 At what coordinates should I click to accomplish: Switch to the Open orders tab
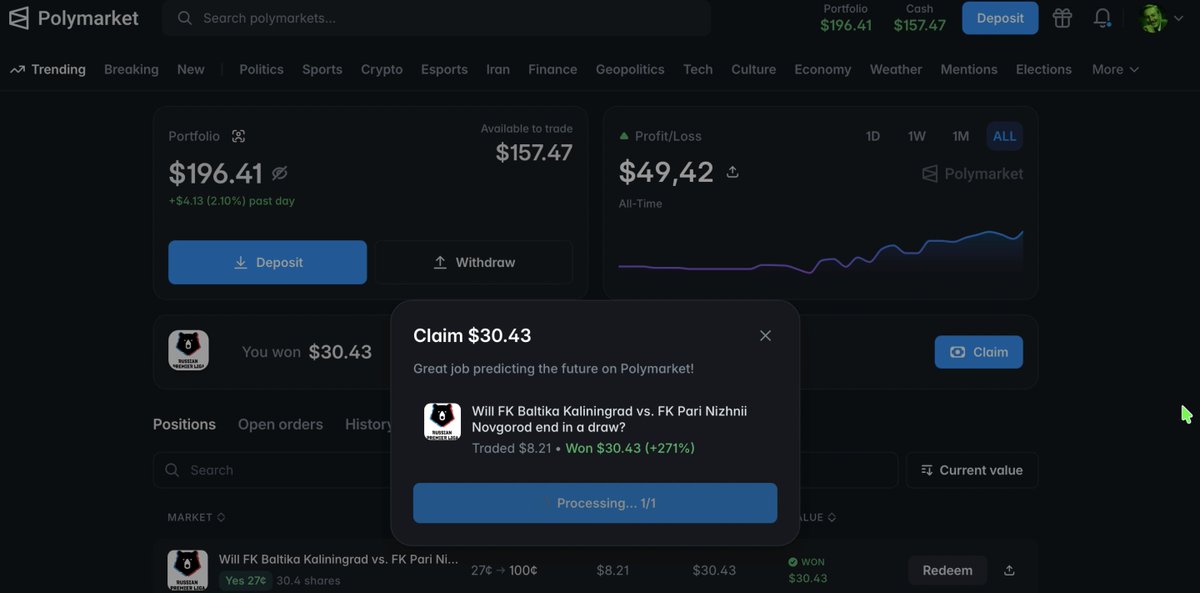pyautogui.click(x=280, y=424)
